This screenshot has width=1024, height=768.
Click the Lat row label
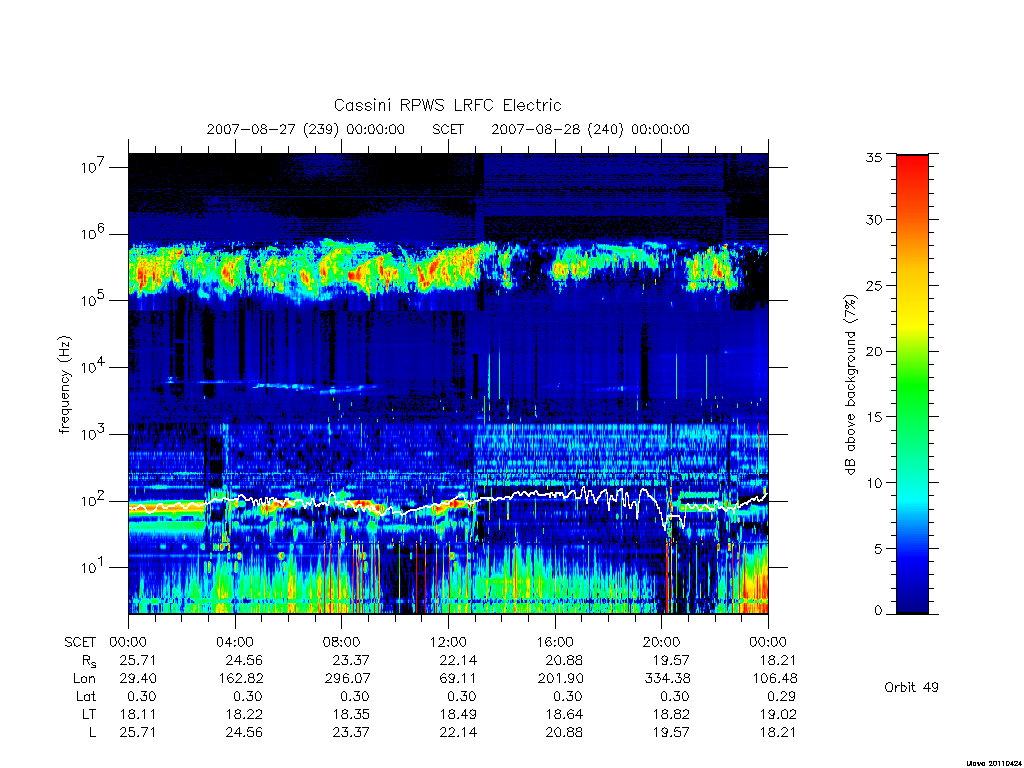[86, 696]
